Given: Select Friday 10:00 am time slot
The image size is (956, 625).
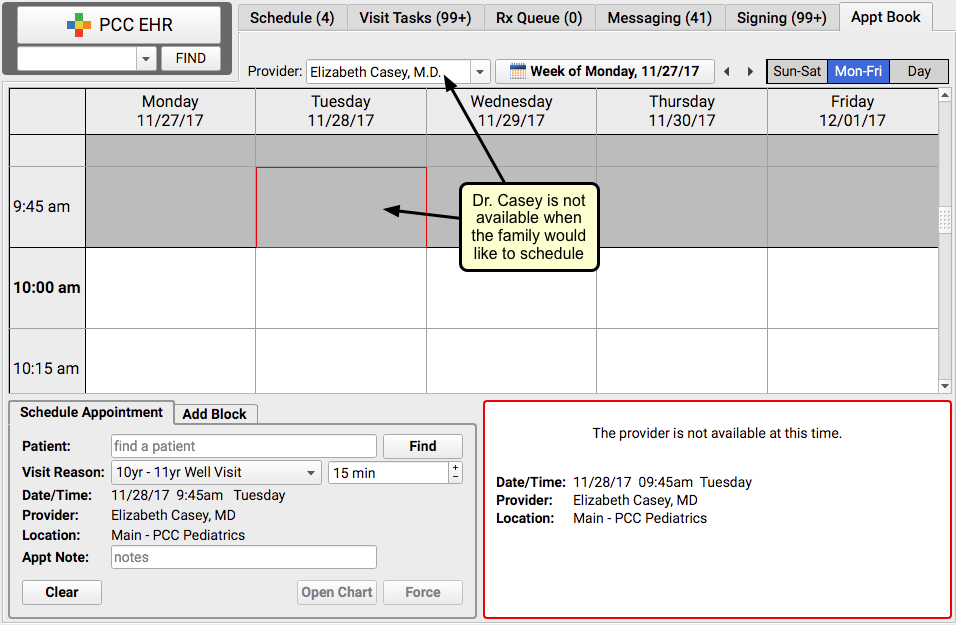Looking at the screenshot, I should pyautogui.click(x=852, y=288).
